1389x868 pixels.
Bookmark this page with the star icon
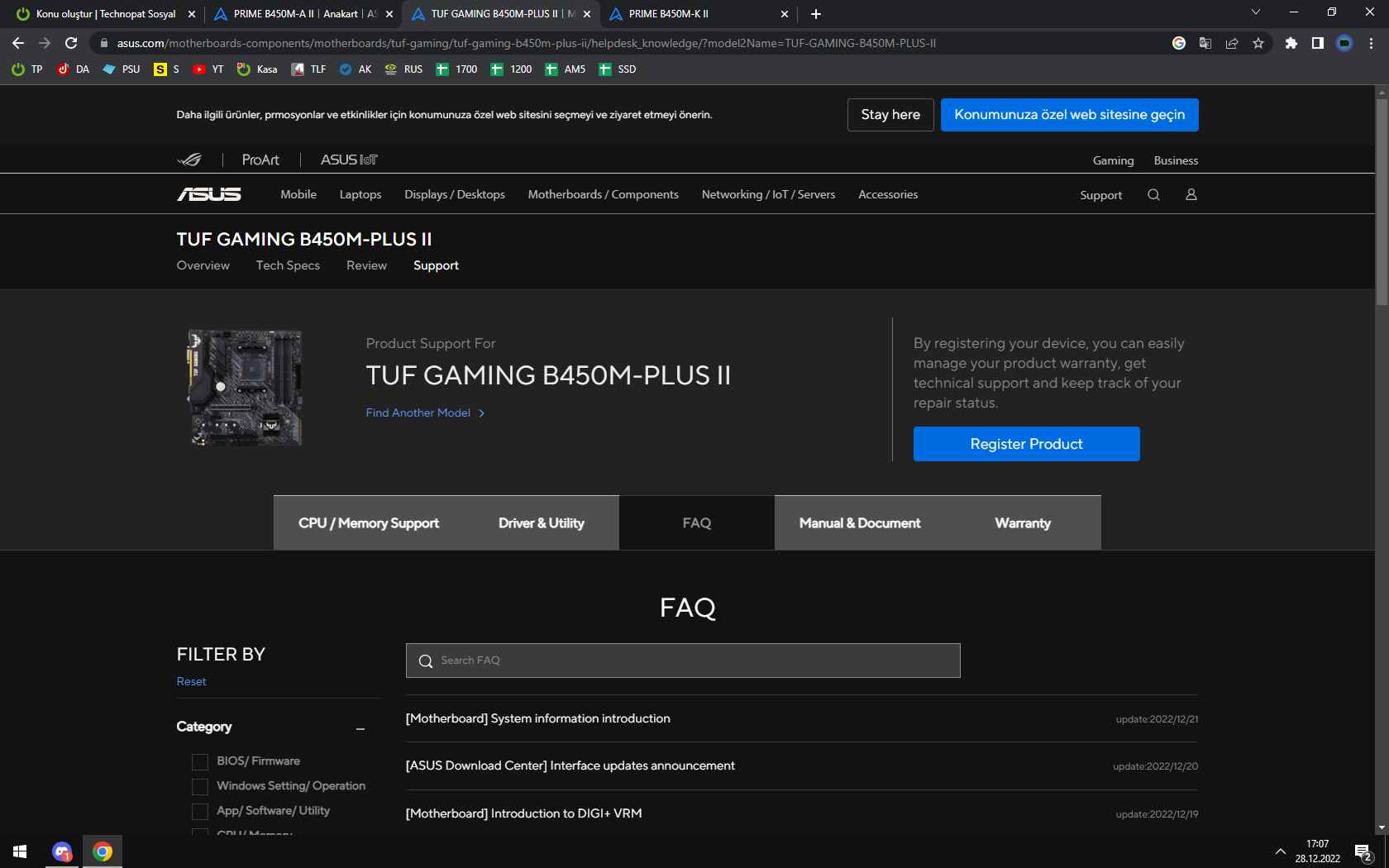[x=1258, y=43]
